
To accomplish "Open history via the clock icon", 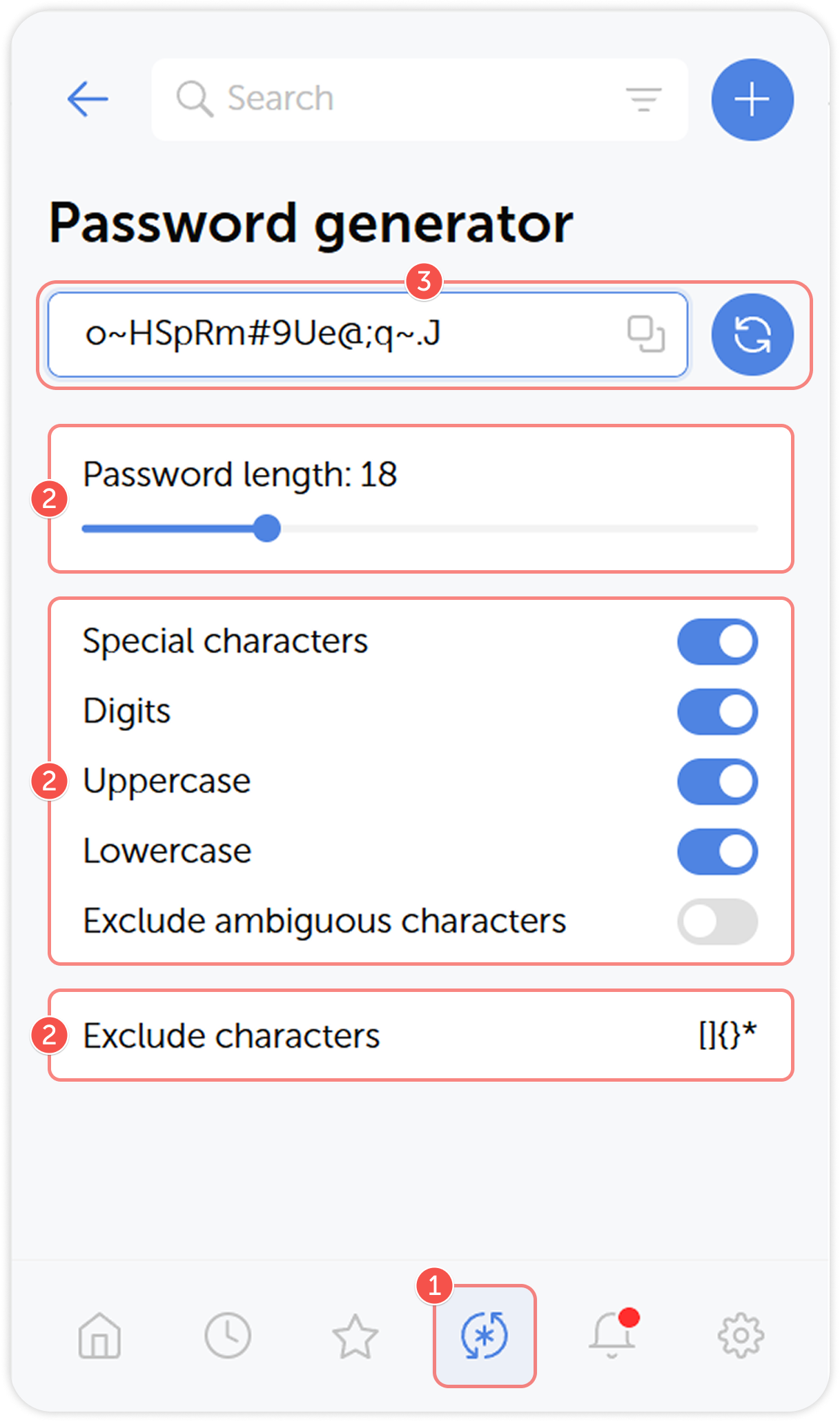I will [x=228, y=1336].
